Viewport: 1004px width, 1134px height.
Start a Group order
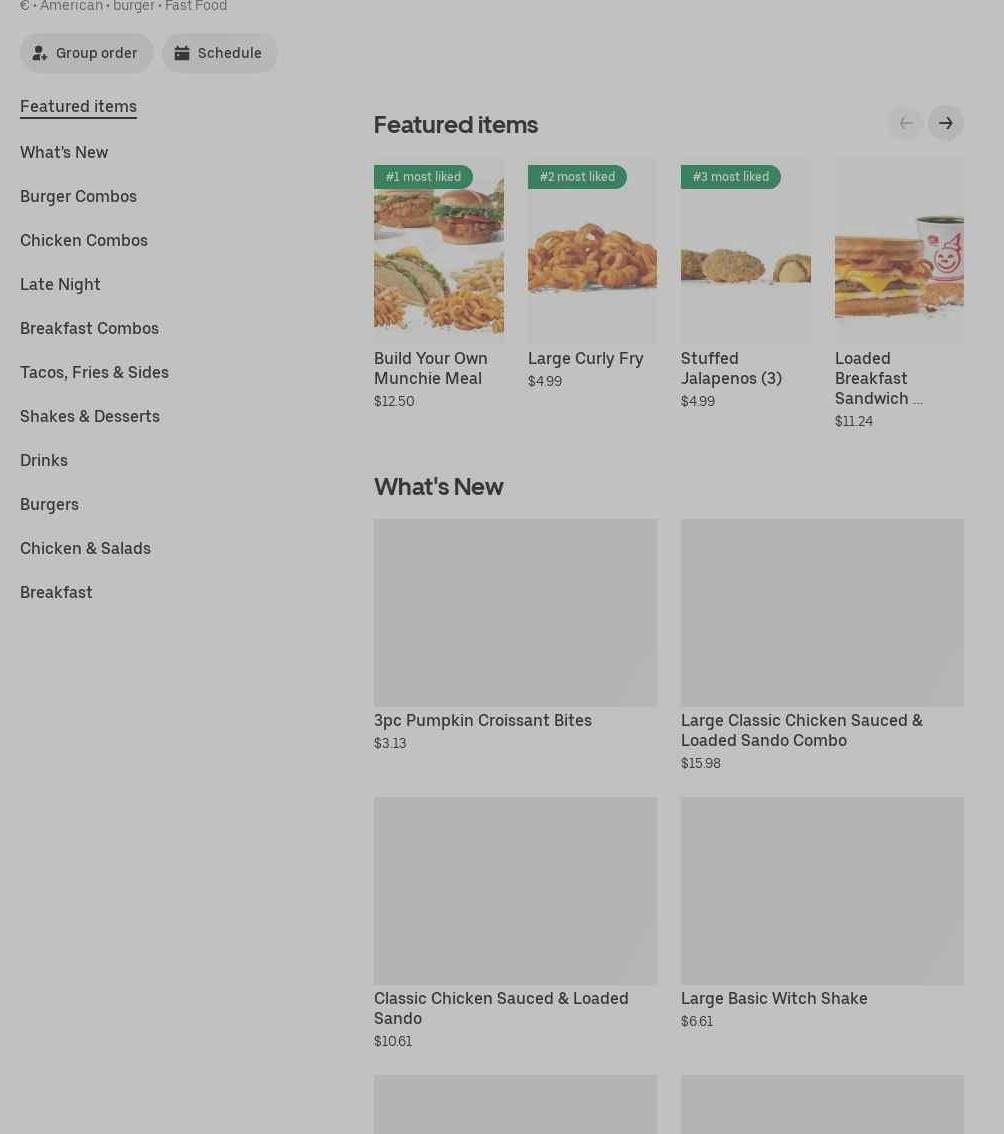pos(87,53)
